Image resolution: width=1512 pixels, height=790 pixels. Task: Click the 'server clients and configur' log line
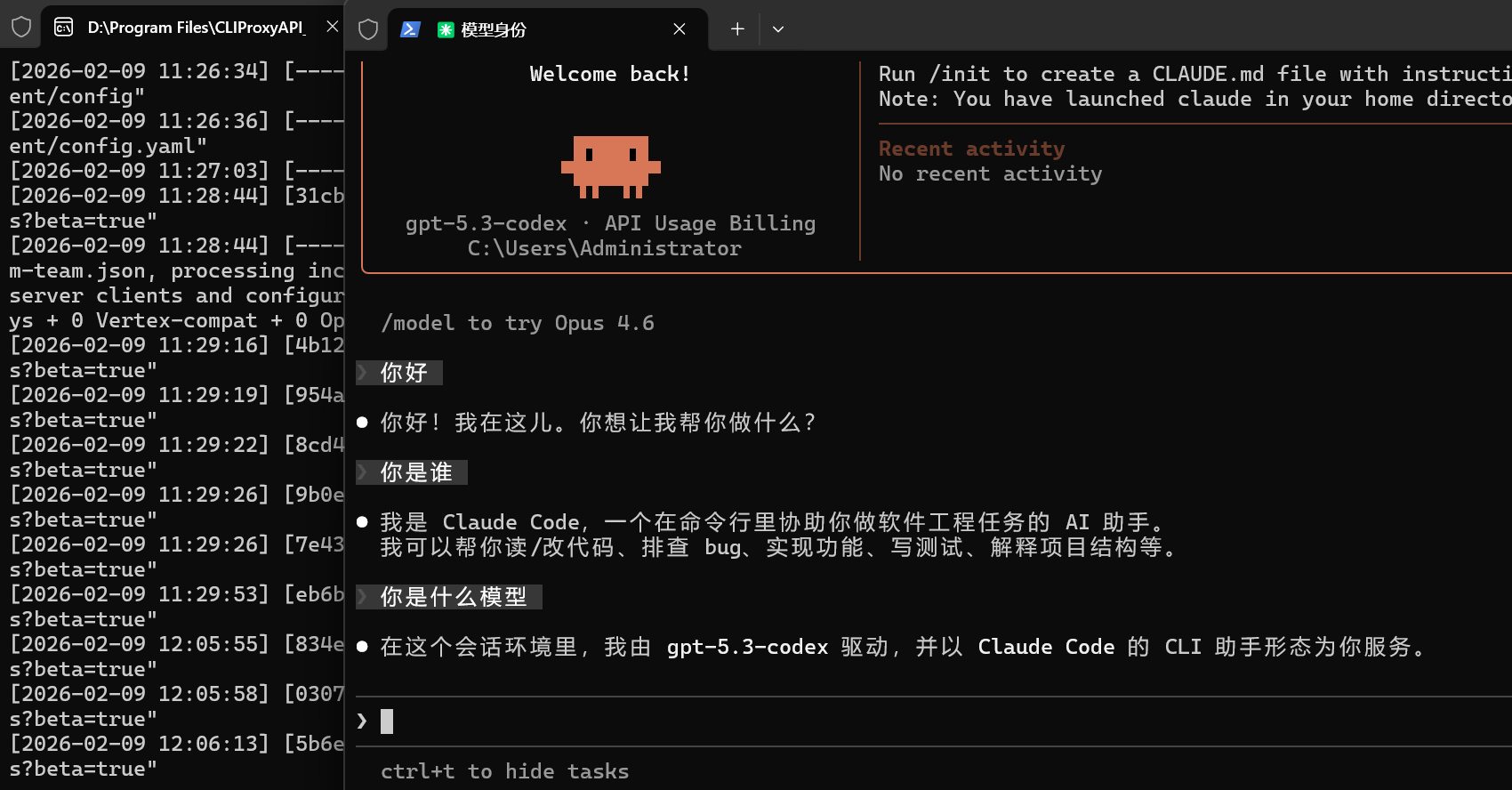coord(176,294)
